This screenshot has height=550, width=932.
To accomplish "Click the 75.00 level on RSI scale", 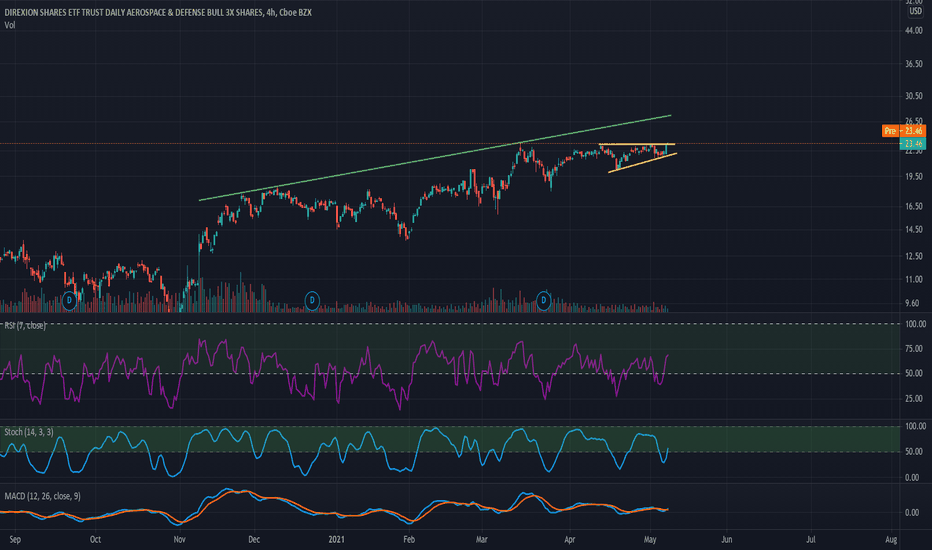I will (914, 349).
